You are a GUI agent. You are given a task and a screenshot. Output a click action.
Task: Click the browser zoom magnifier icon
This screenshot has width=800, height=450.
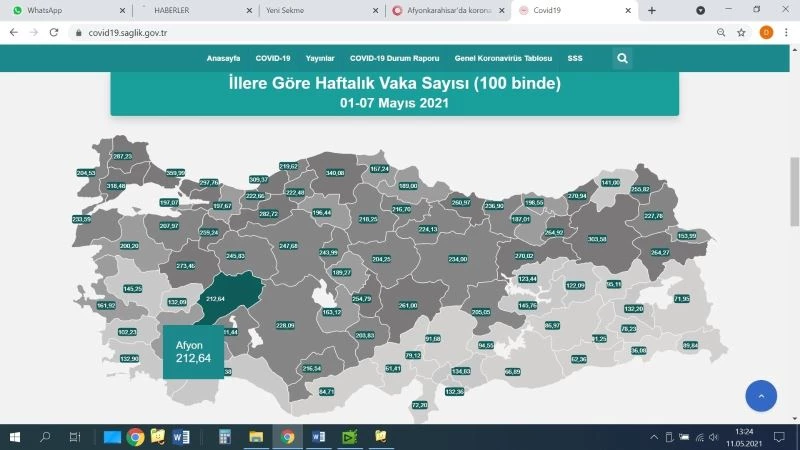tap(721, 32)
